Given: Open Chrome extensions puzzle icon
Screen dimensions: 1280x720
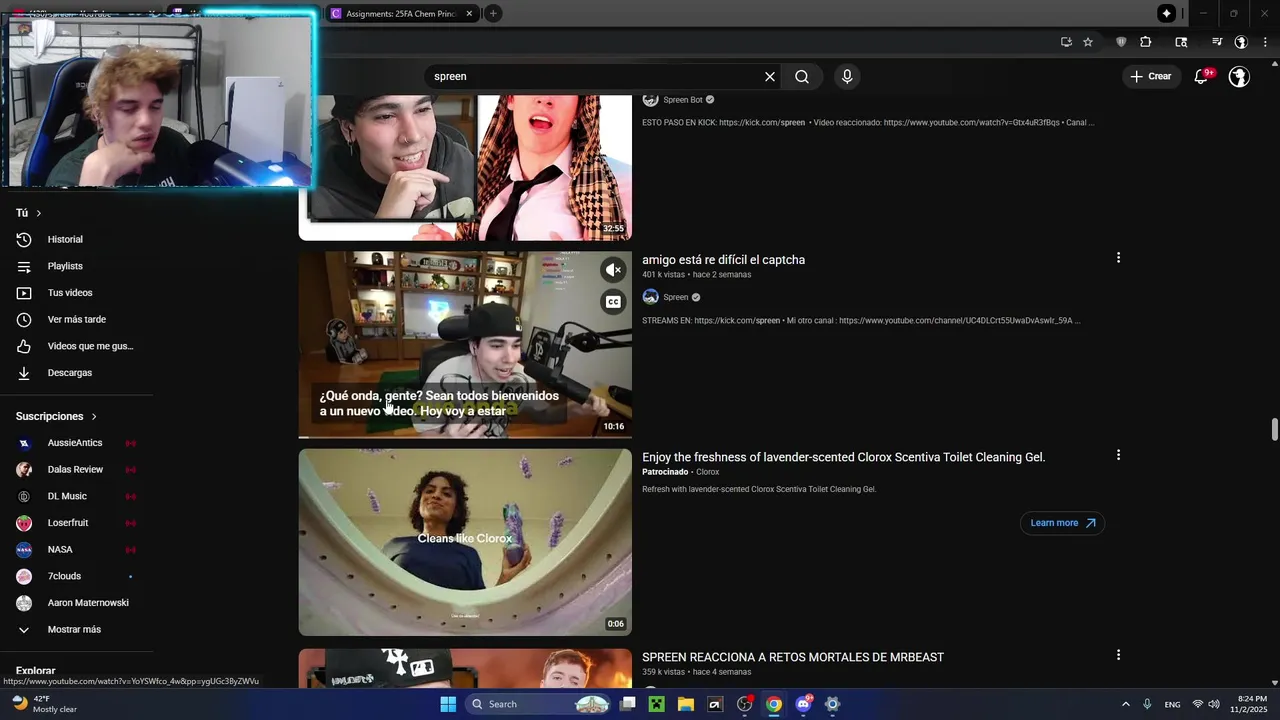Looking at the screenshot, I should (x=1146, y=42).
